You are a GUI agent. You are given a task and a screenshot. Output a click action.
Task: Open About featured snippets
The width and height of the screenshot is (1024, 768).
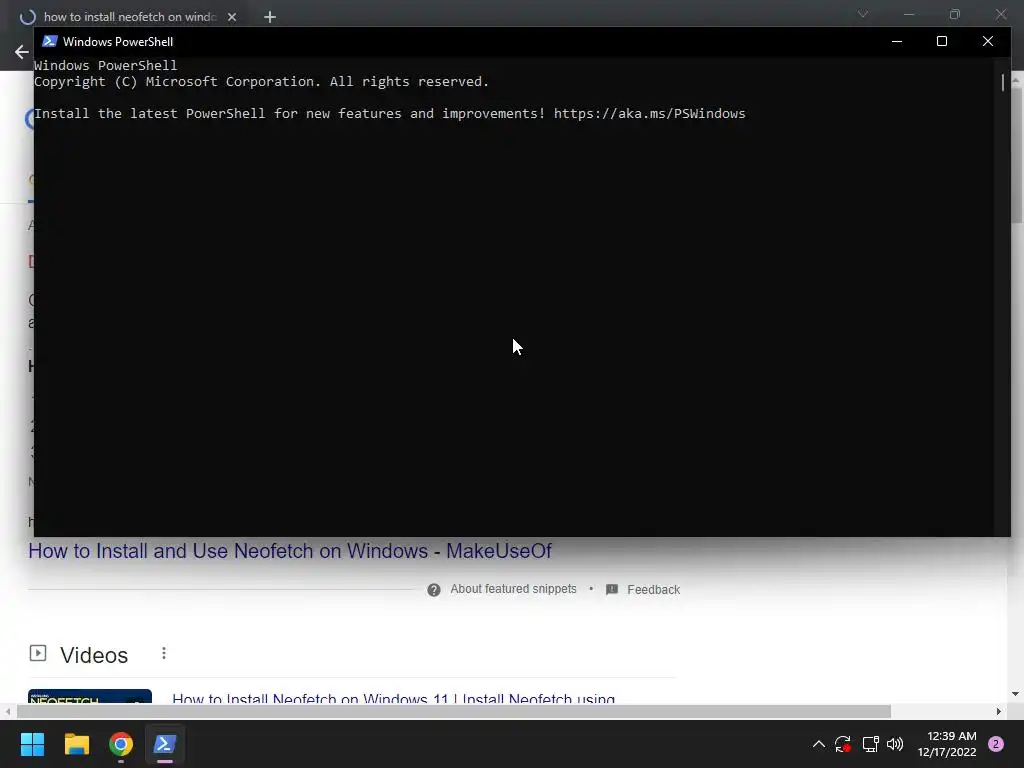coord(513,589)
